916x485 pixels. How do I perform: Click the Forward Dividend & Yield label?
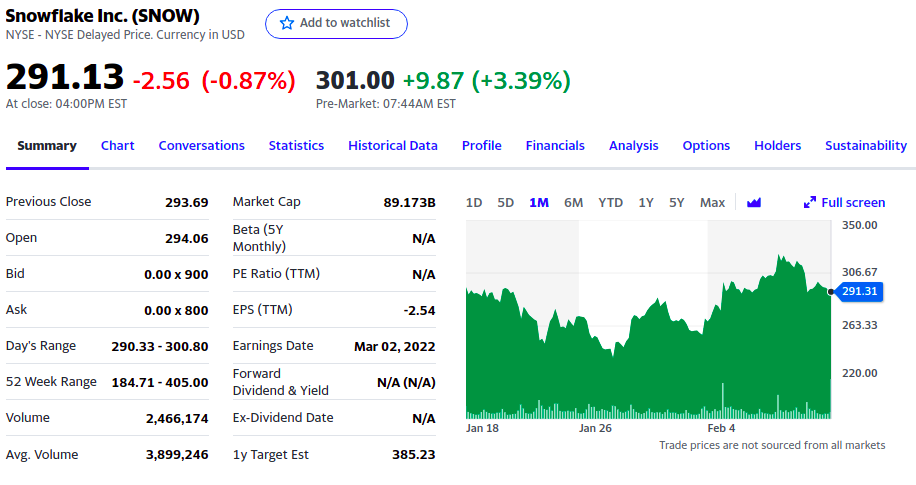click(280, 382)
